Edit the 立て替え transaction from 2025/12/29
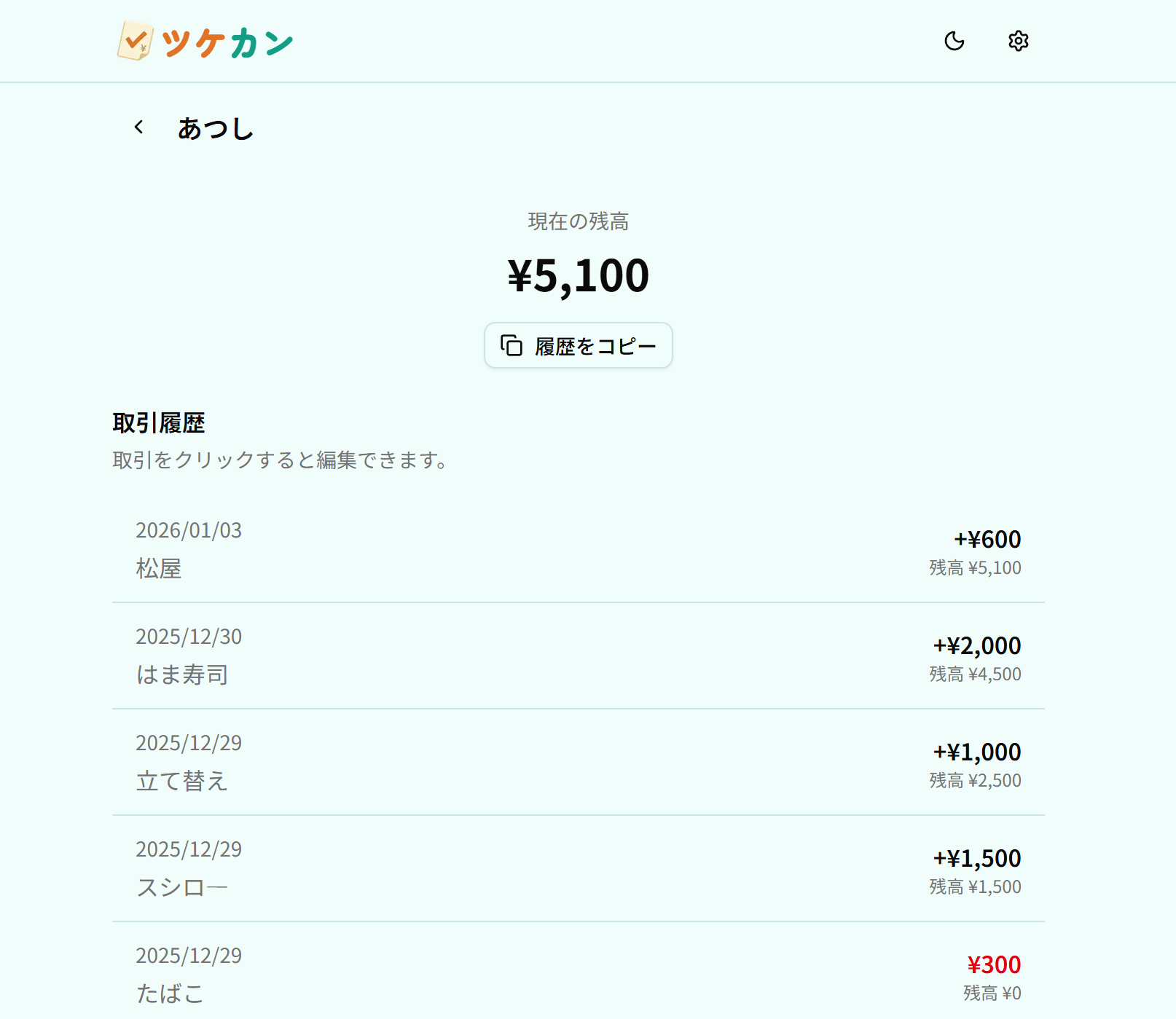The height and width of the screenshot is (1019, 1176). pyautogui.click(x=578, y=763)
